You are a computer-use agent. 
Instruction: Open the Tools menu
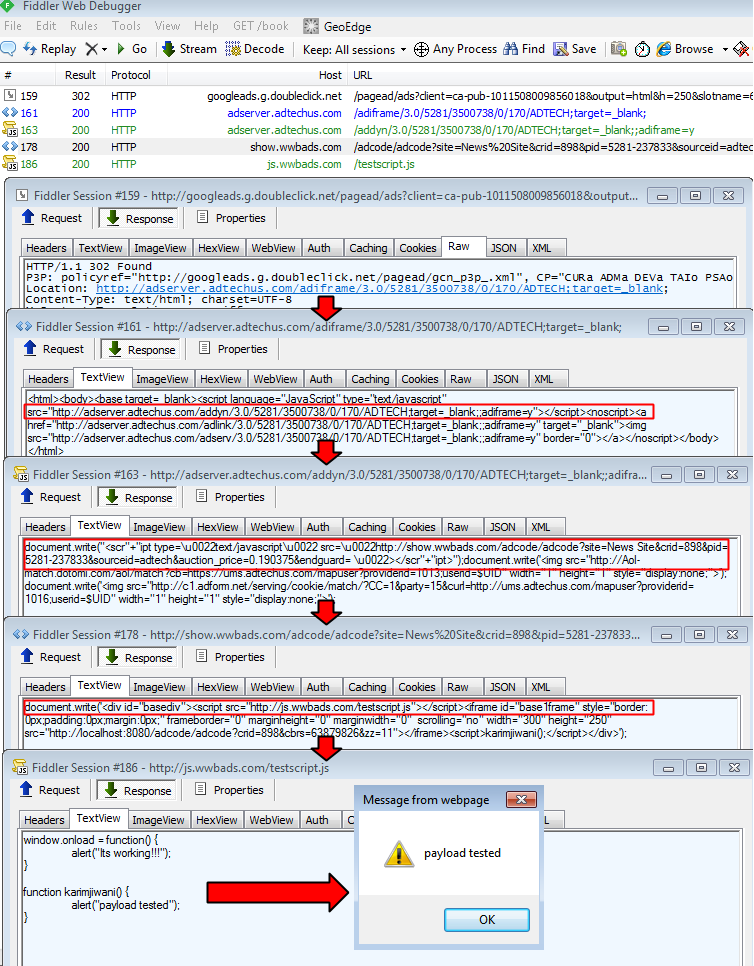pos(126,26)
